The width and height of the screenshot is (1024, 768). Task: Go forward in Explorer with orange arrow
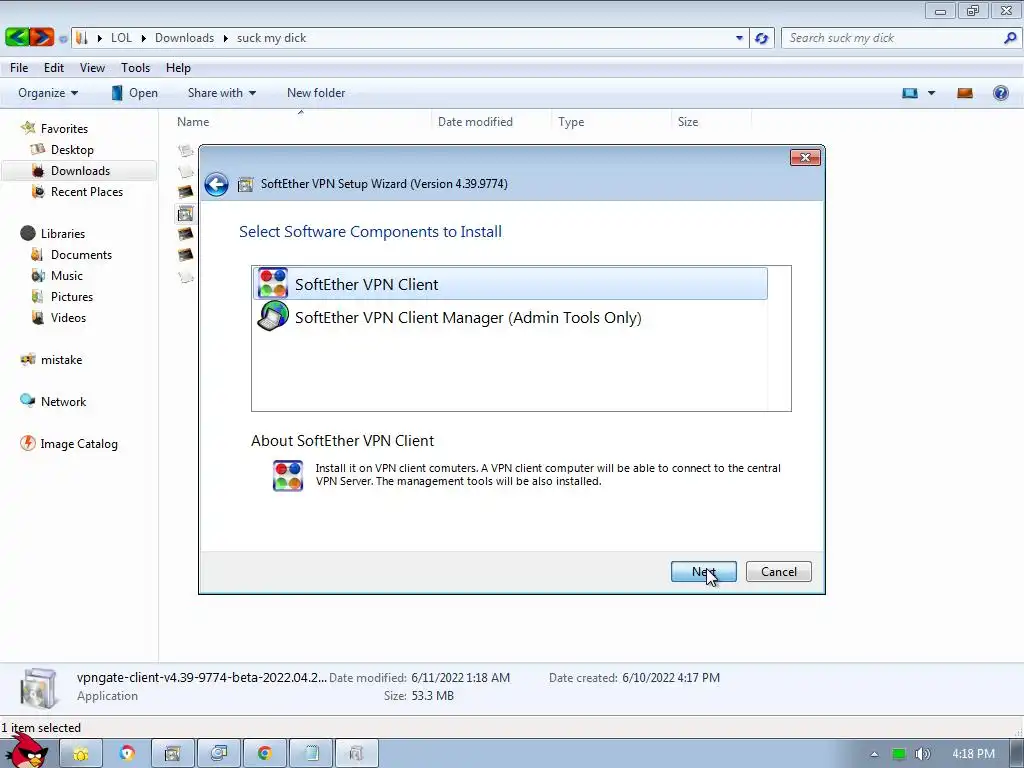(41, 37)
